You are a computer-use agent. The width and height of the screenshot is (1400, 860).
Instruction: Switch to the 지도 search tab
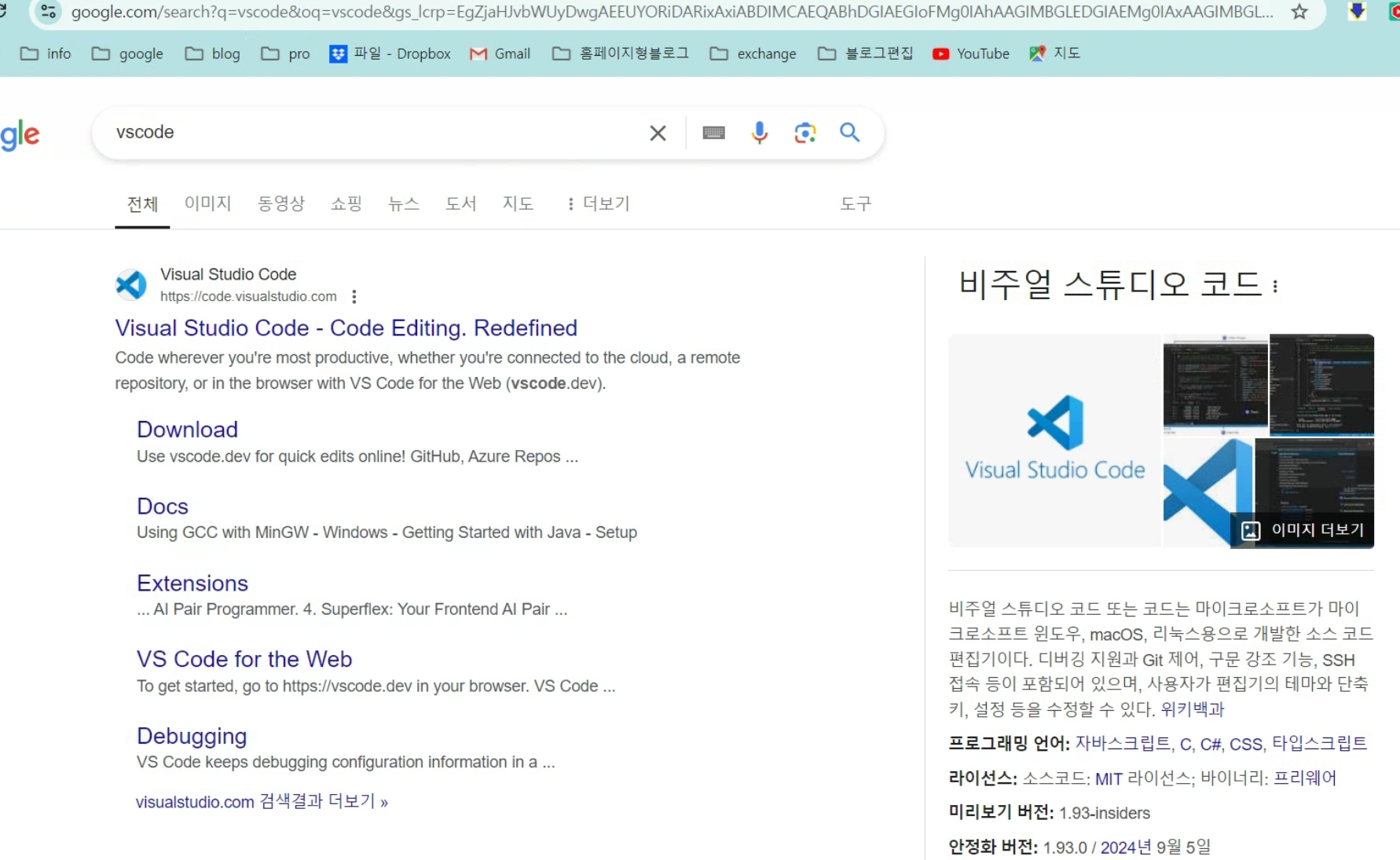pyautogui.click(x=518, y=204)
